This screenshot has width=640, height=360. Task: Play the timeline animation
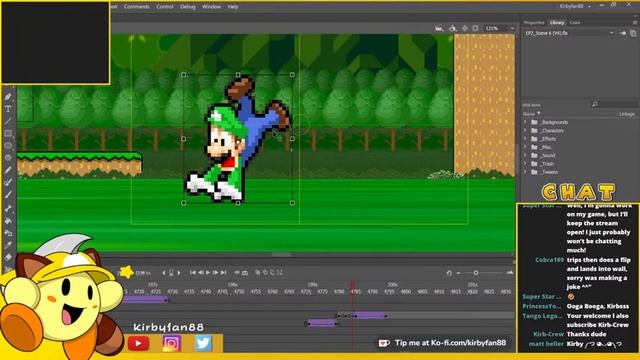pos(208,272)
